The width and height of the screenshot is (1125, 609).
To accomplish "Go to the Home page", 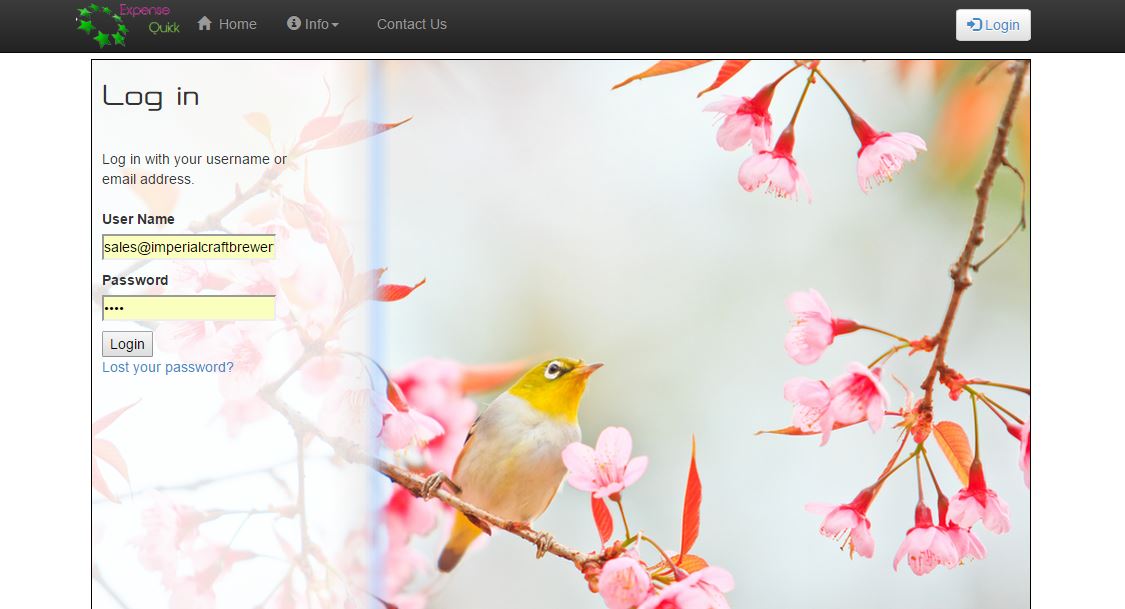I will pyautogui.click(x=237, y=24).
